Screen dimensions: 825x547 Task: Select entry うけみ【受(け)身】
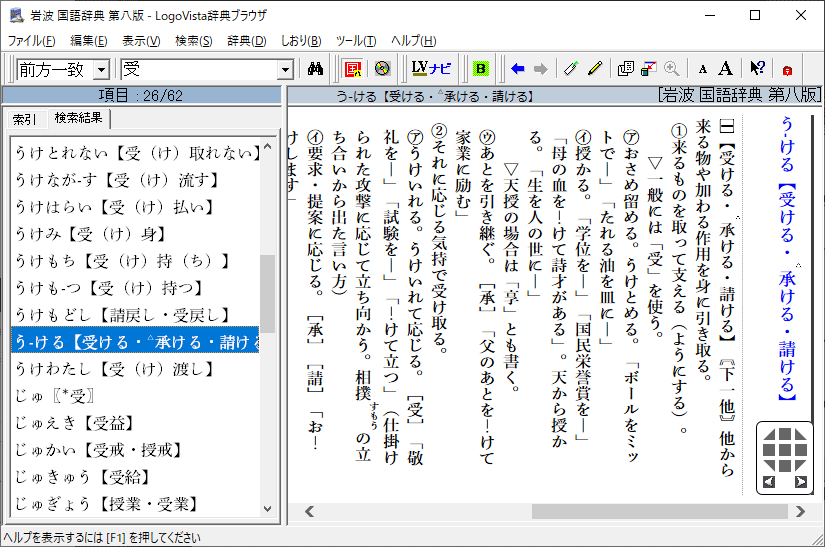click(x=136, y=234)
